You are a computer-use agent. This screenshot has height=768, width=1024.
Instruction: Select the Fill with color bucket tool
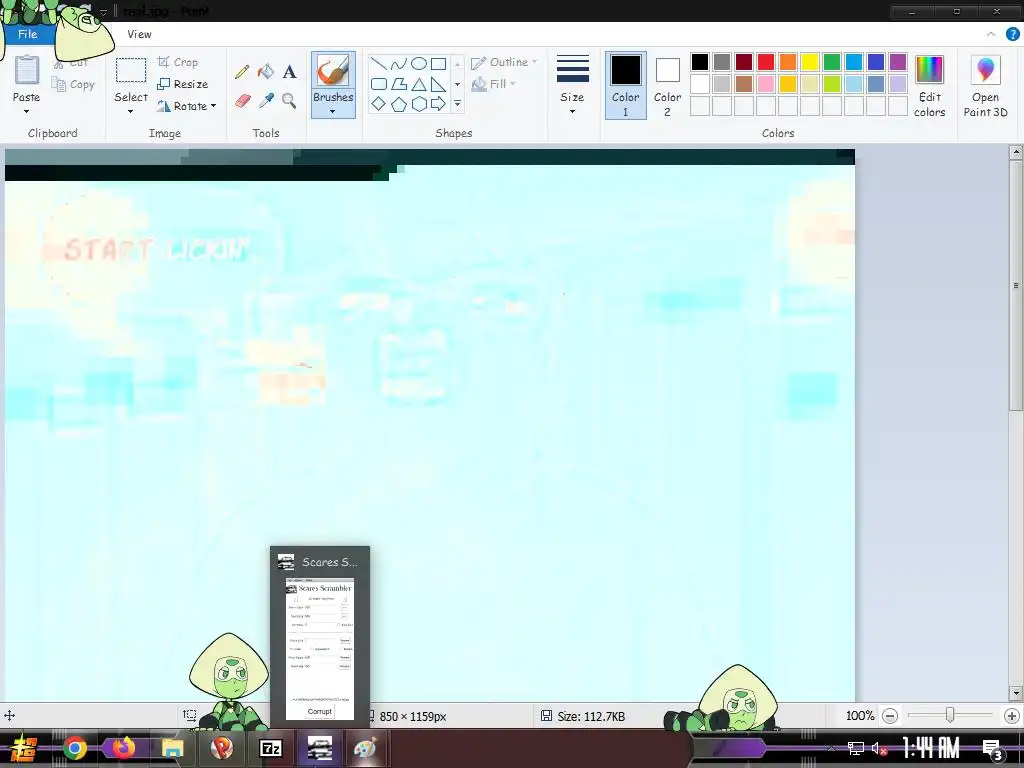coord(266,71)
